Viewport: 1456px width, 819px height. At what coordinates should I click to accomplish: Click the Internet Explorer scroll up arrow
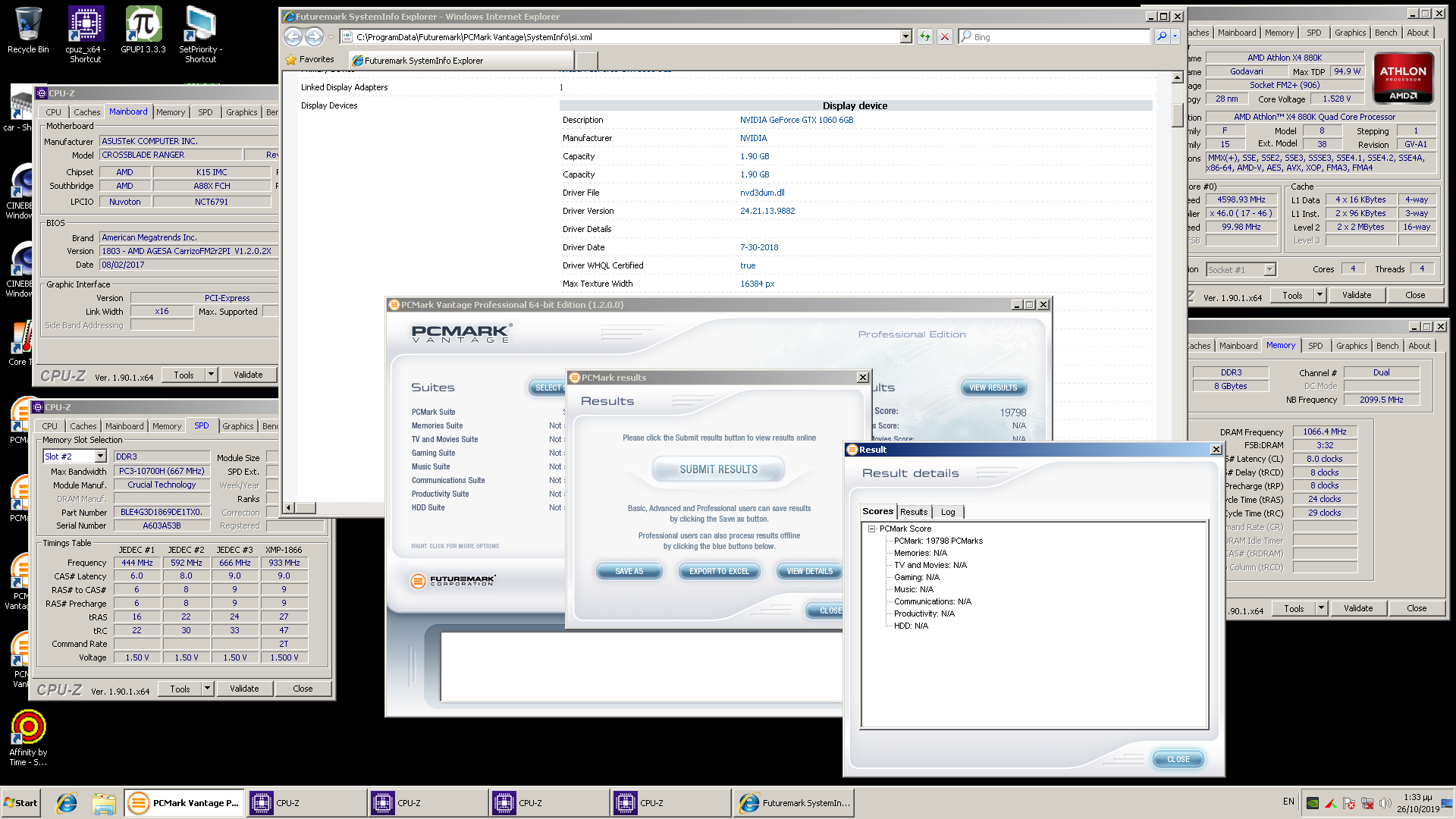pos(1177,77)
